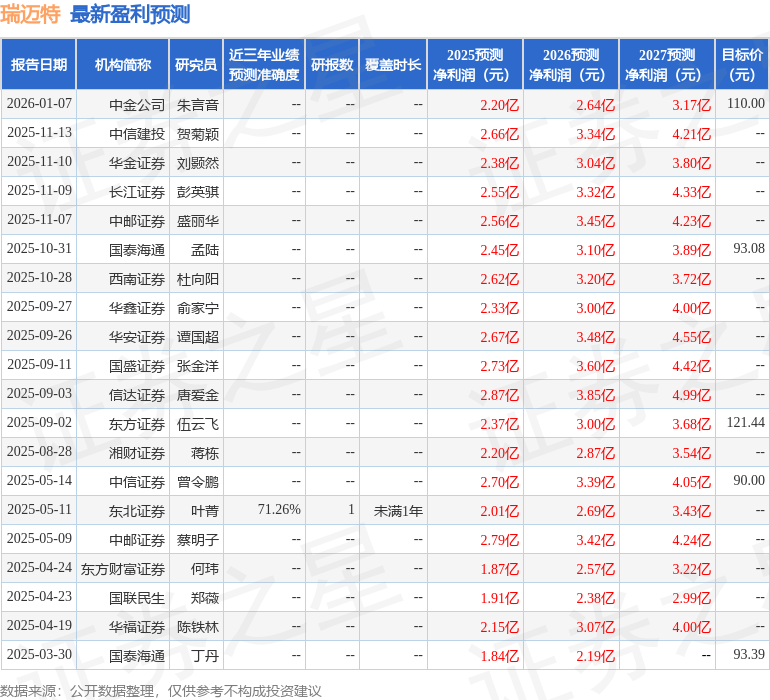Click the institution 华鑫证券
The height and width of the screenshot is (700, 770).
pos(137,308)
